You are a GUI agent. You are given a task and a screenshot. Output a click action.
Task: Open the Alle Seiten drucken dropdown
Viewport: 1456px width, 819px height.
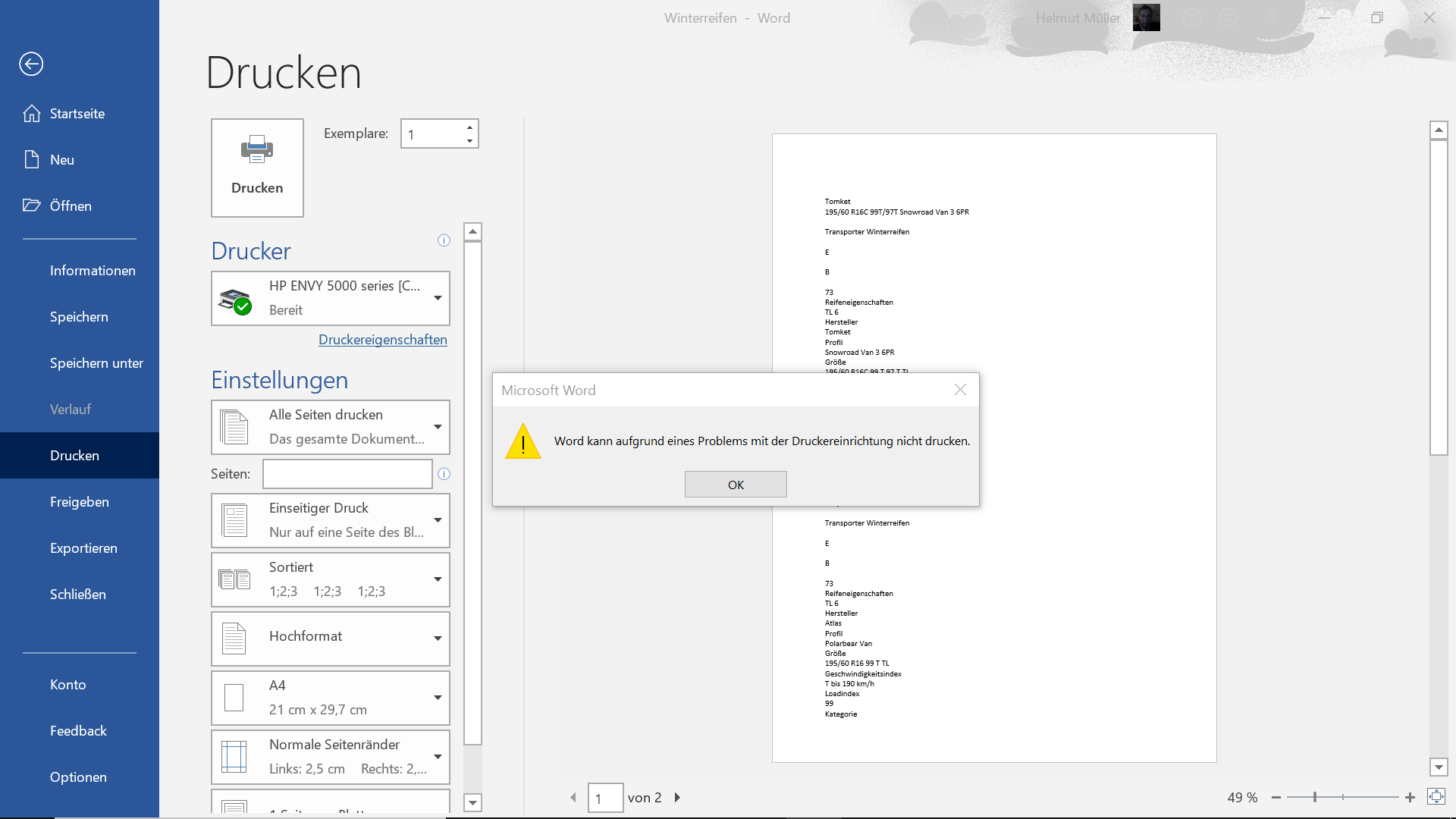pos(438,427)
